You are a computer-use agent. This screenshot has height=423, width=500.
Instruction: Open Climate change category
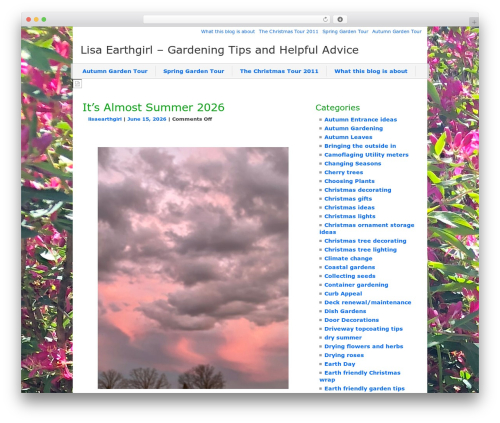[348, 258]
